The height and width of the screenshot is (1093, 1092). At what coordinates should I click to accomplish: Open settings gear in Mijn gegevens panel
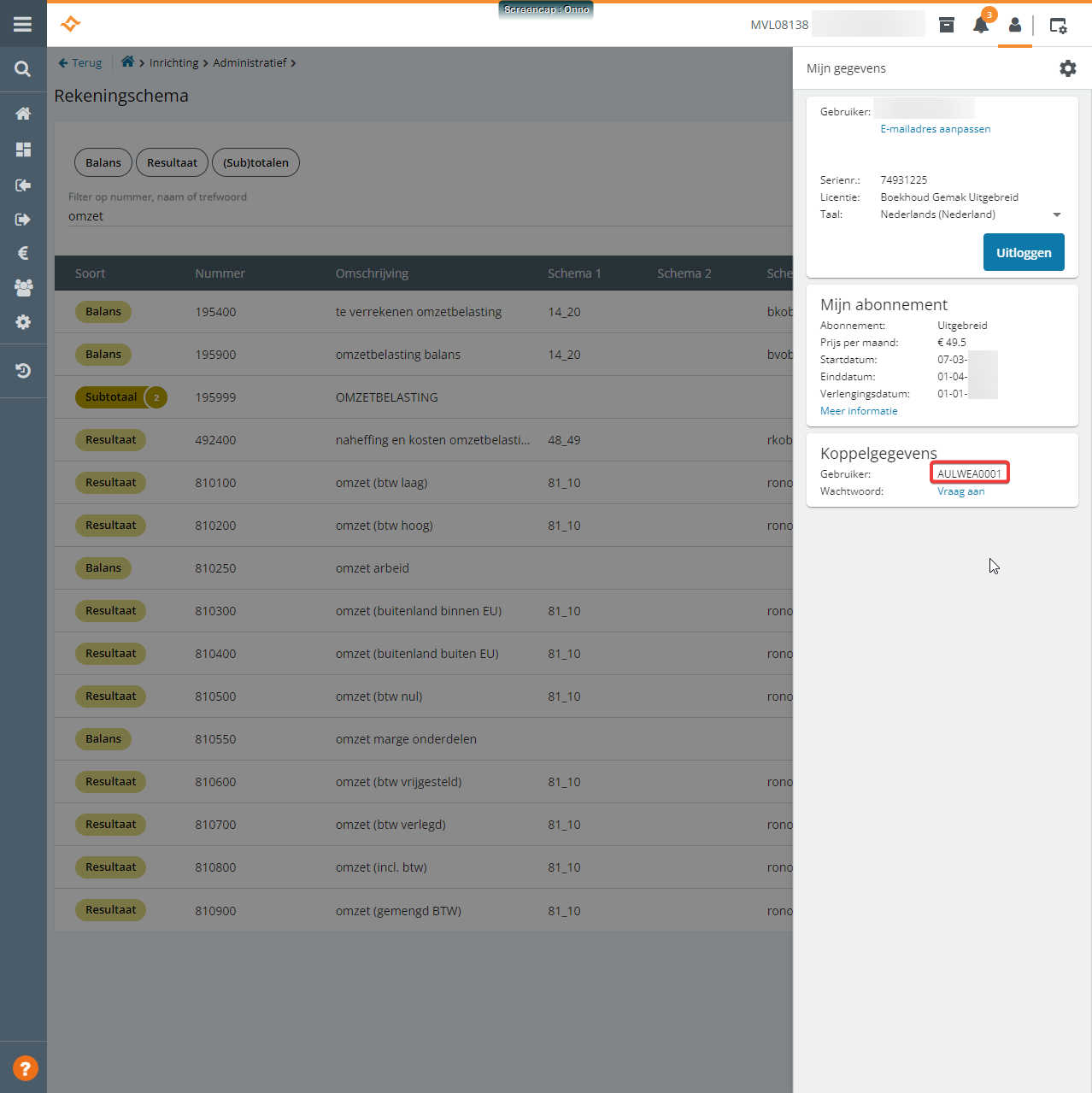point(1067,68)
